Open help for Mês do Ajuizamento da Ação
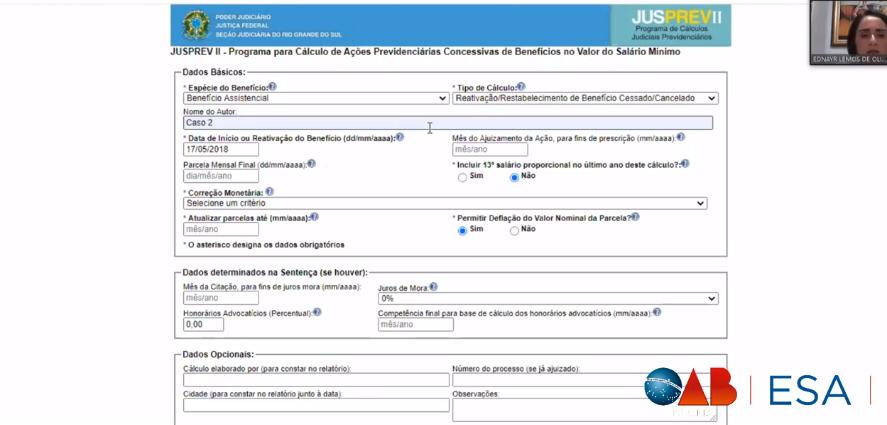This screenshot has width=887, height=425. [681, 137]
